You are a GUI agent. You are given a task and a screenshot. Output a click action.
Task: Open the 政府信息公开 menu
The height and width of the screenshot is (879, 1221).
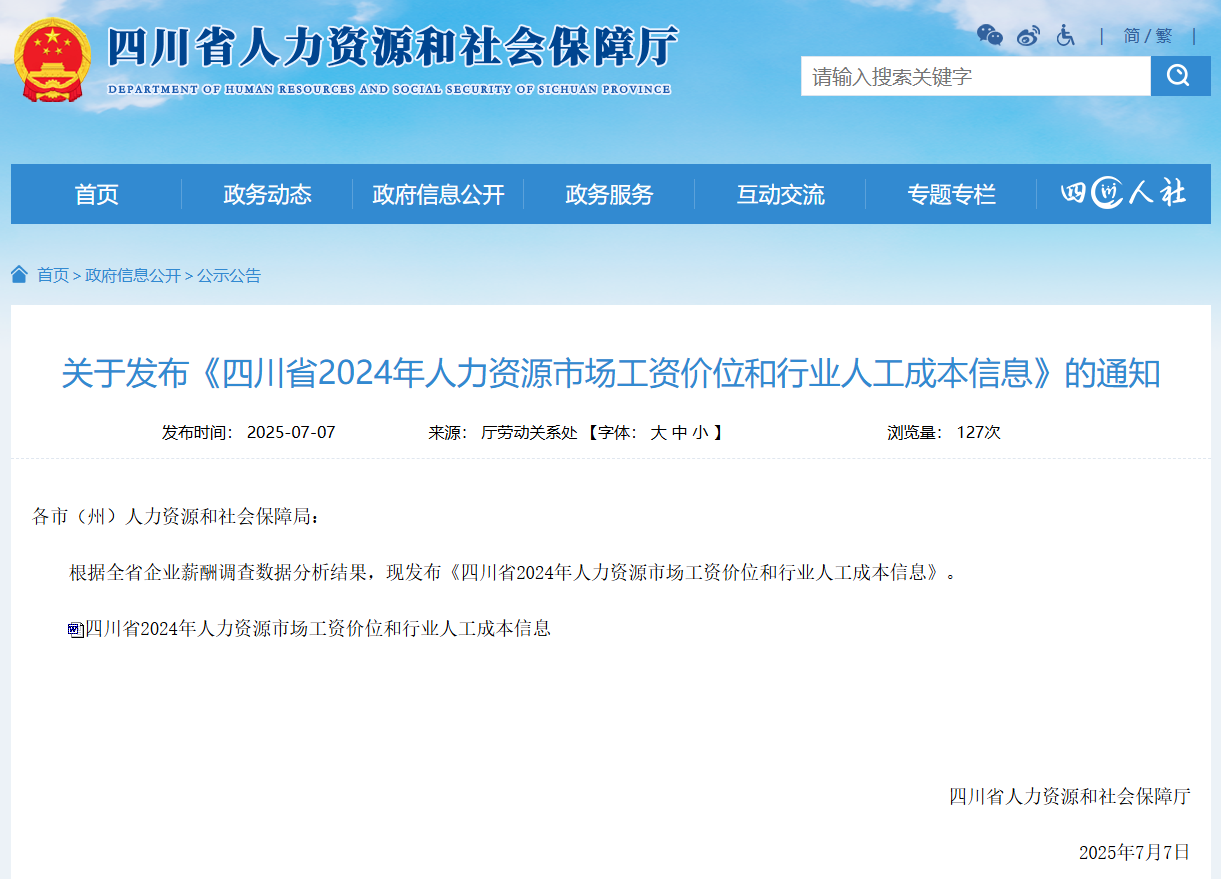coord(438,194)
